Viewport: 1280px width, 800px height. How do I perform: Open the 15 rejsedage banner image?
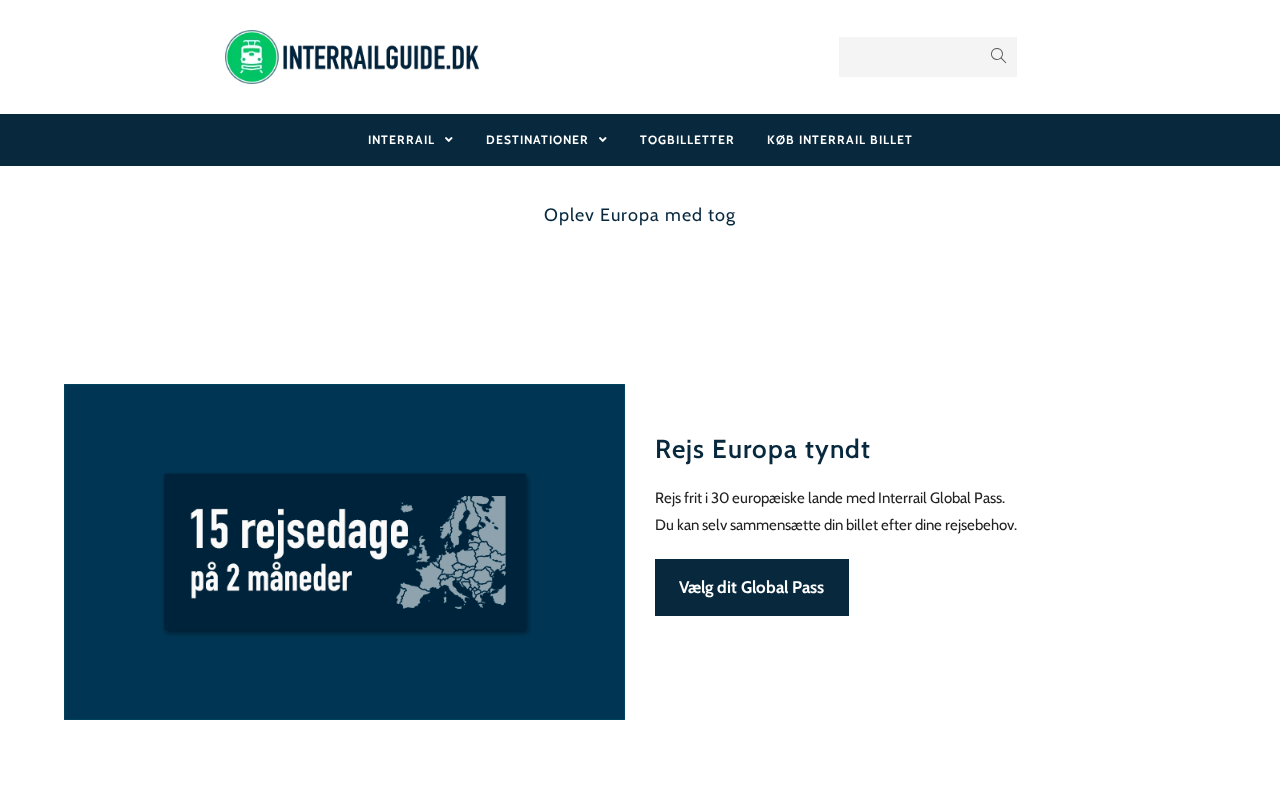click(344, 552)
